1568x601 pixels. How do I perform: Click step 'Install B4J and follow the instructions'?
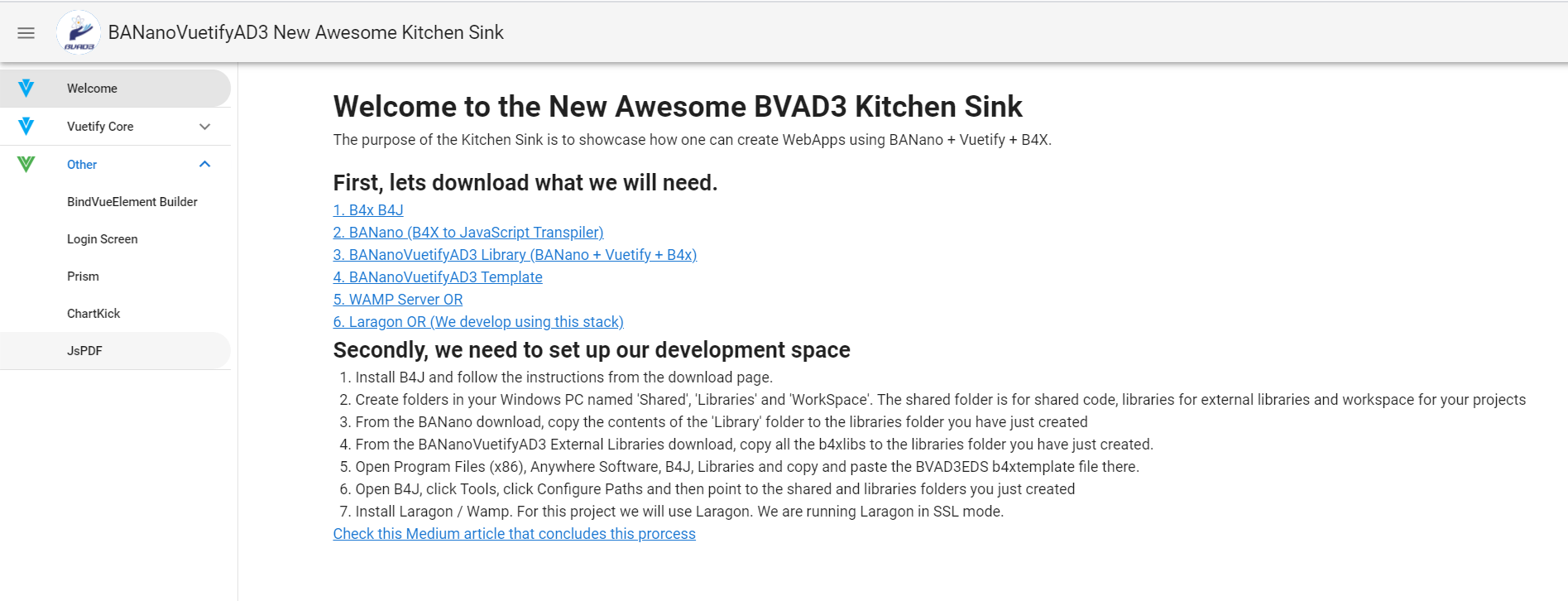coord(563,377)
